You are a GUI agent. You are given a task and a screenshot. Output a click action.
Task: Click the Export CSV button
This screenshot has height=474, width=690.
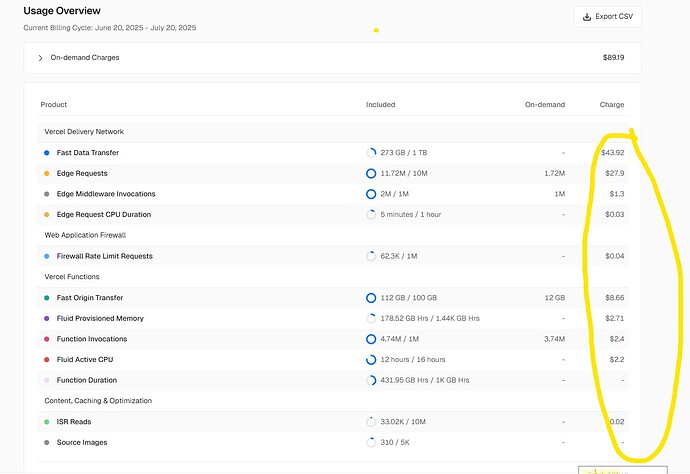[608, 17]
